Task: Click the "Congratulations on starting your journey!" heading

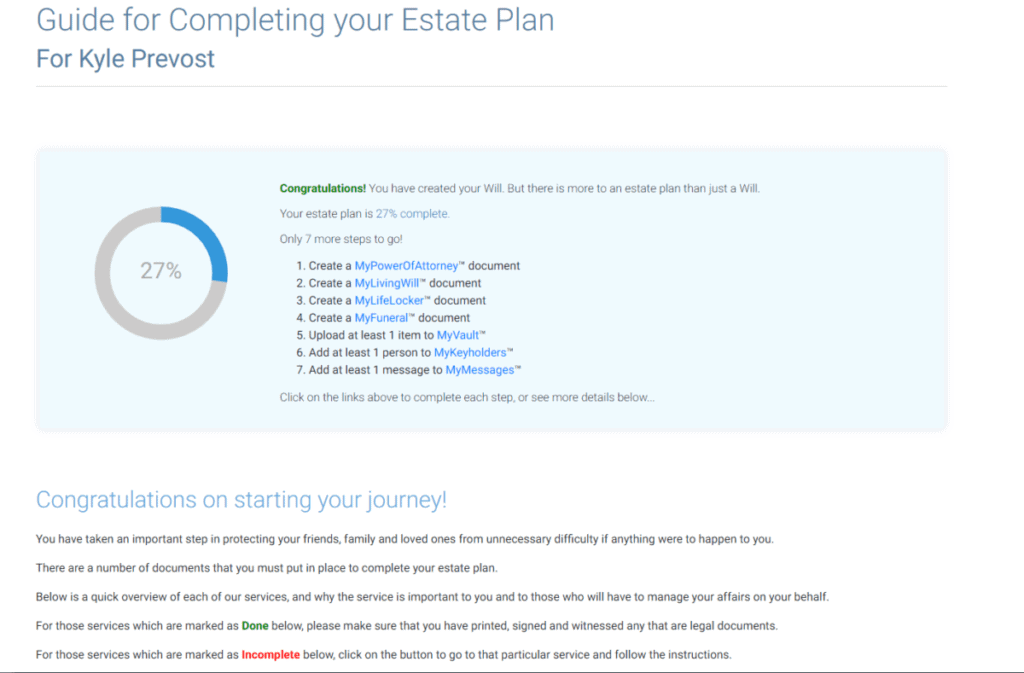Action: coord(241,499)
